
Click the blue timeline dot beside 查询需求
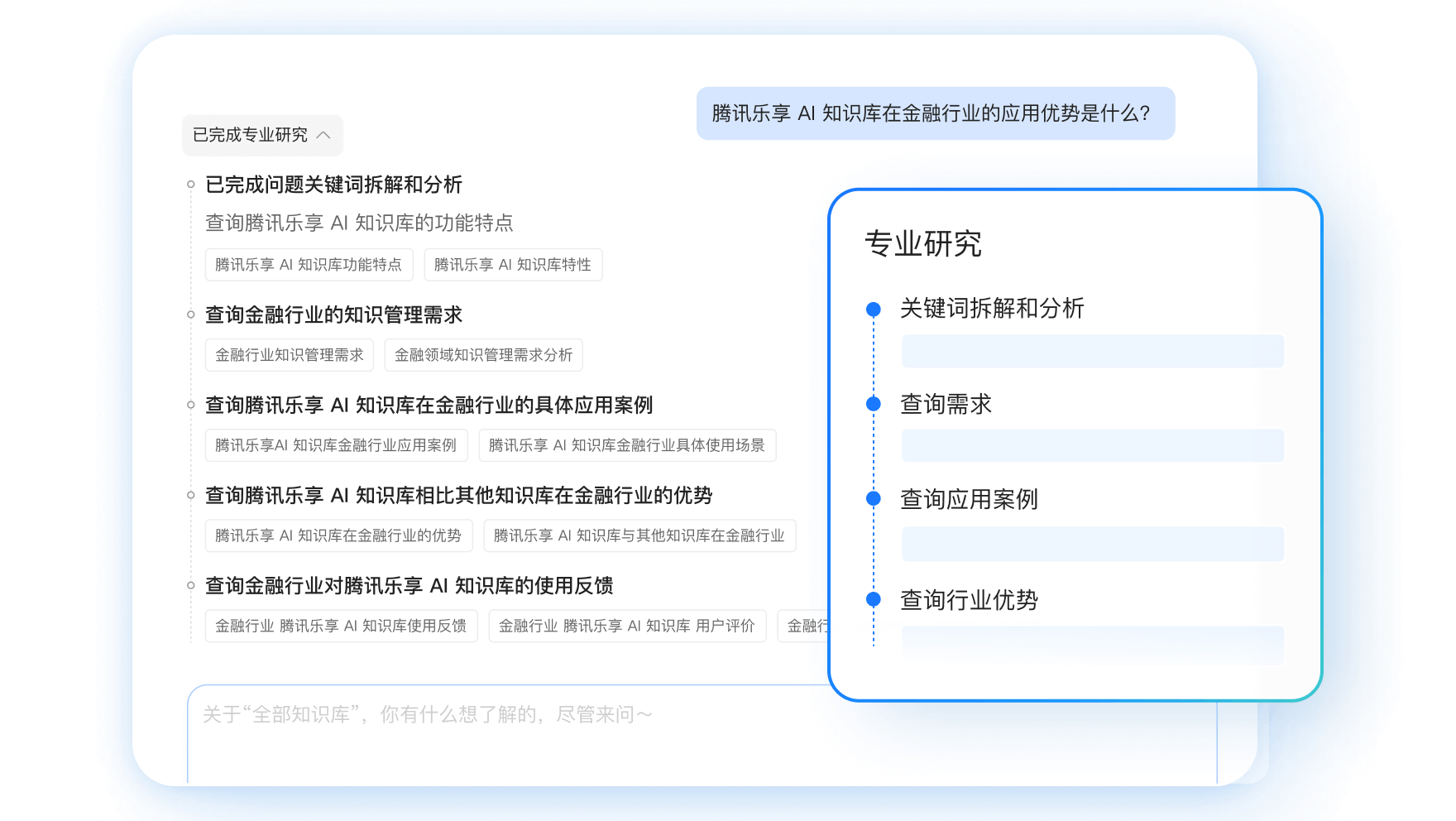873,404
